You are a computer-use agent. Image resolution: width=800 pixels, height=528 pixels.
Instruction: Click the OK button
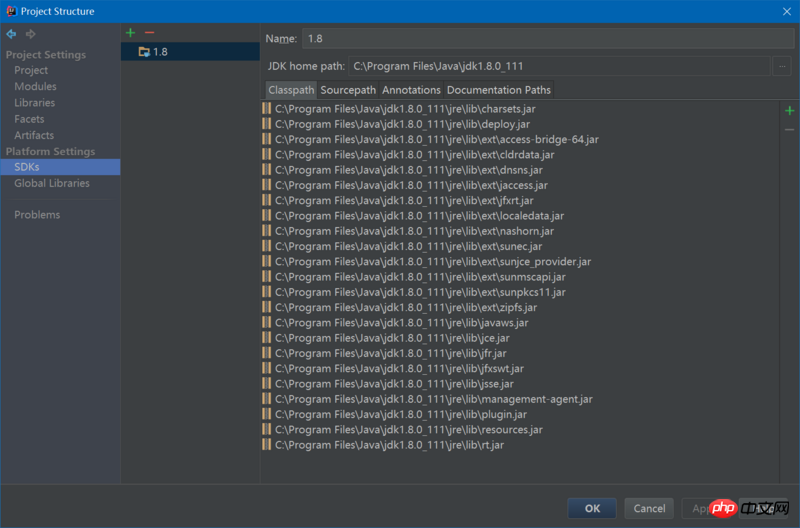(592, 508)
